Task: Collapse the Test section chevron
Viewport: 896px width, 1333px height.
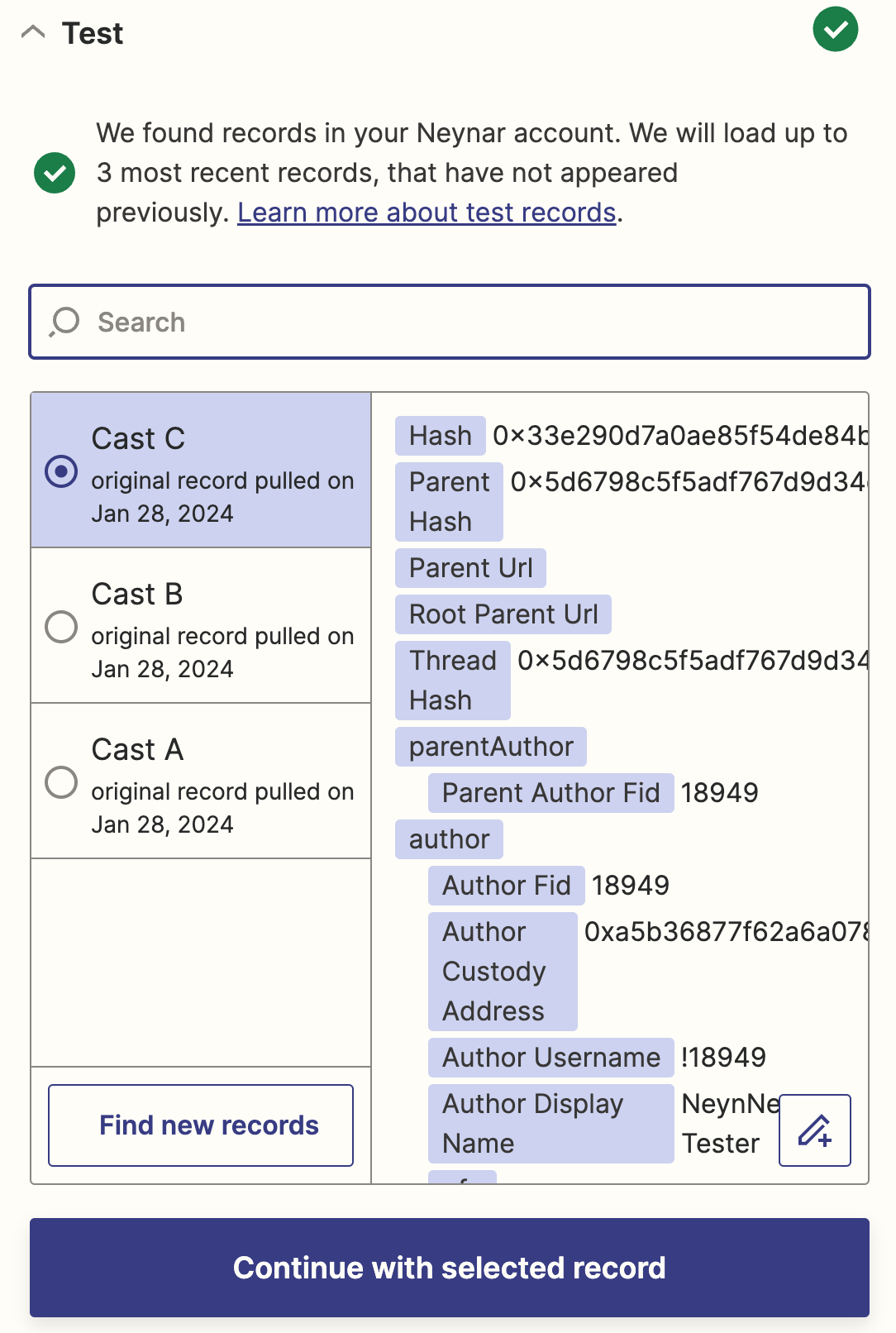Action: tap(33, 33)
